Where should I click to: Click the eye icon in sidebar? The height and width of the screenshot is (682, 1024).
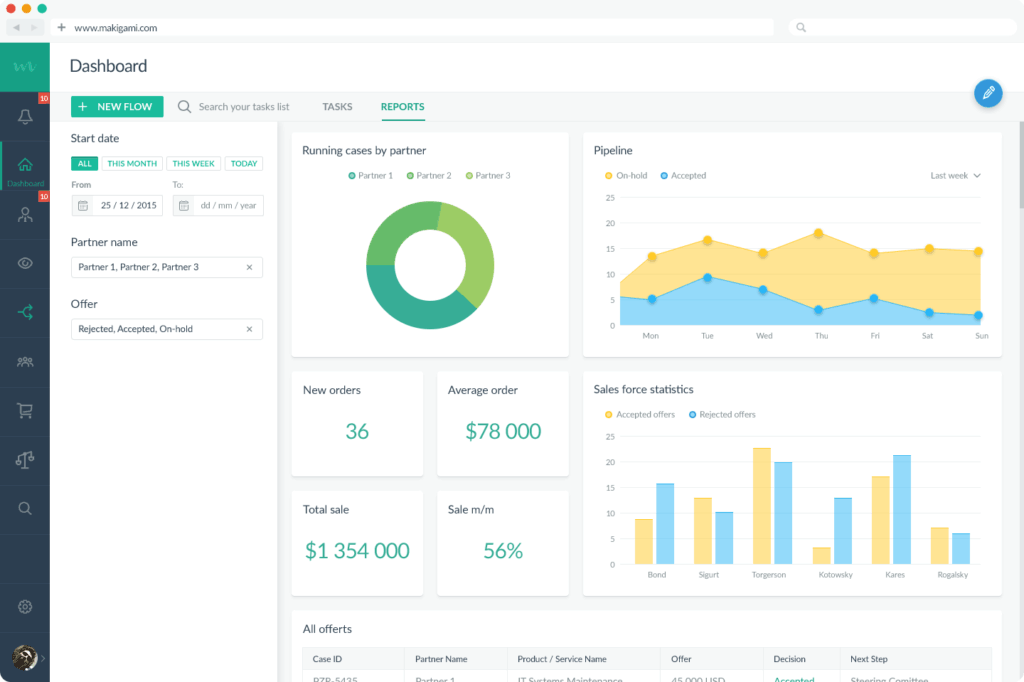[25, 263]
